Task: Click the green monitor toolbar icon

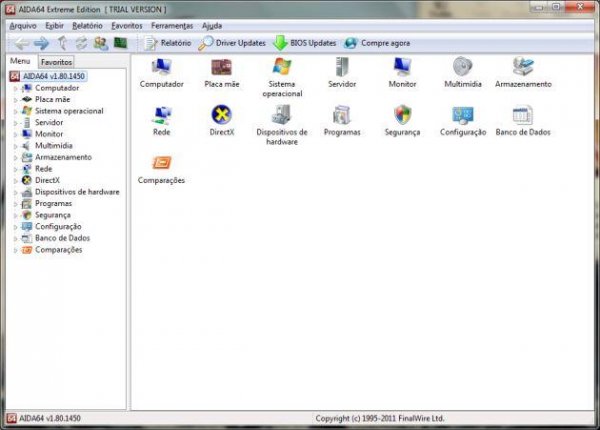Action: (x=121, y=43)
